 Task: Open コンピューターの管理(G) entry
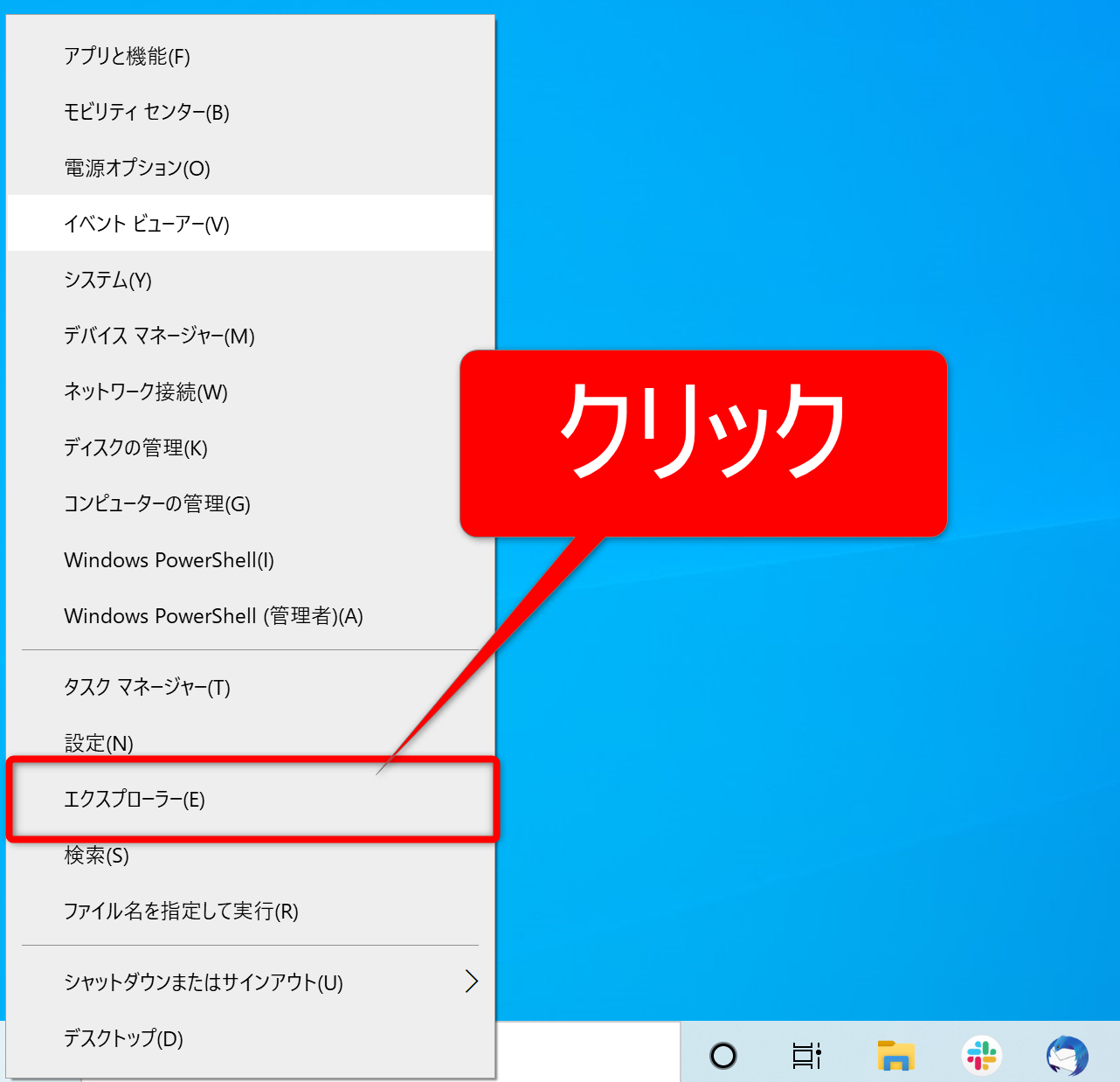[157, 504]
